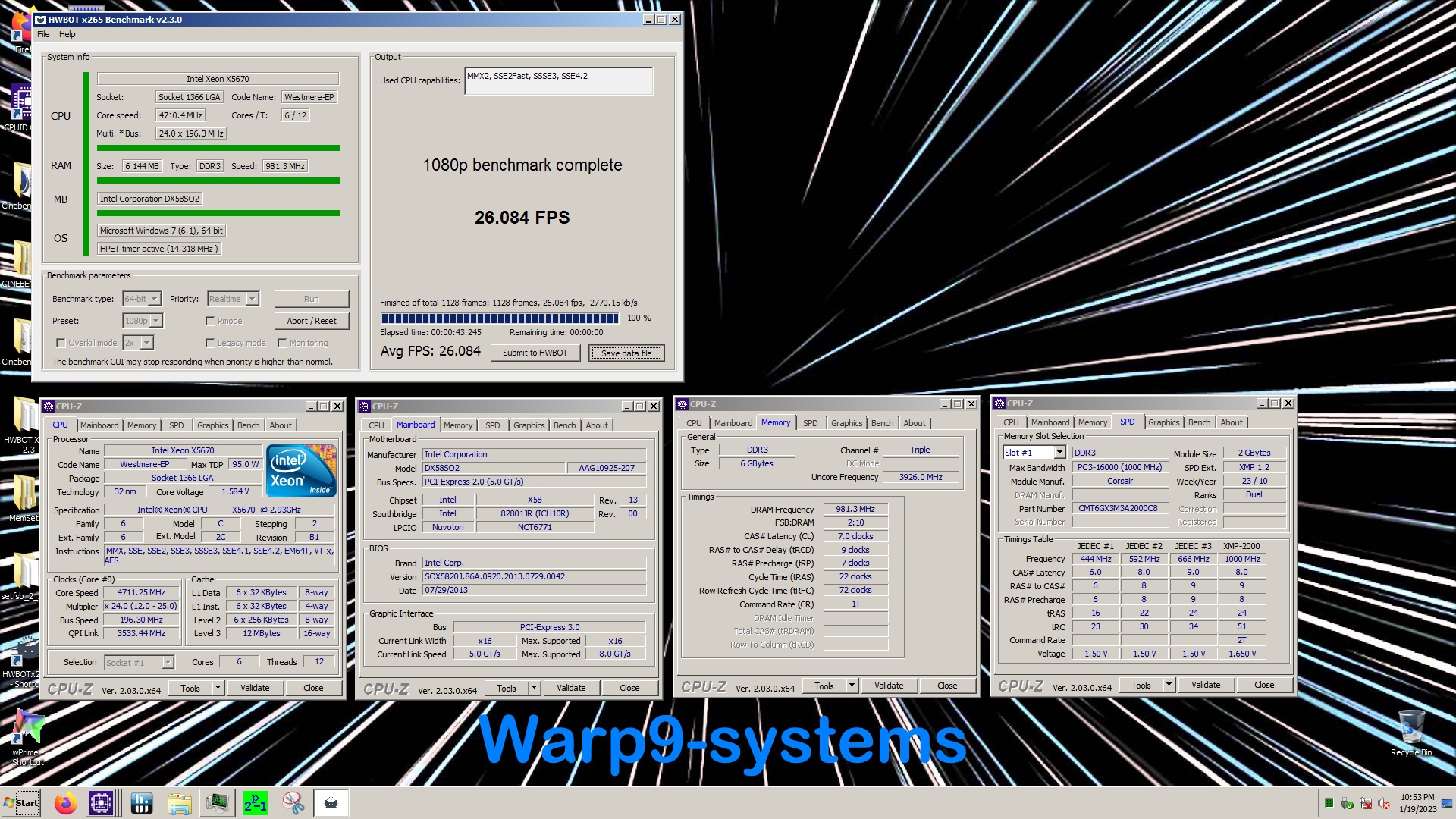Expand Tools arrow in CPU-Z Mainboard window
Viewport: 1456px width, 819px height.
click(534, 688)
